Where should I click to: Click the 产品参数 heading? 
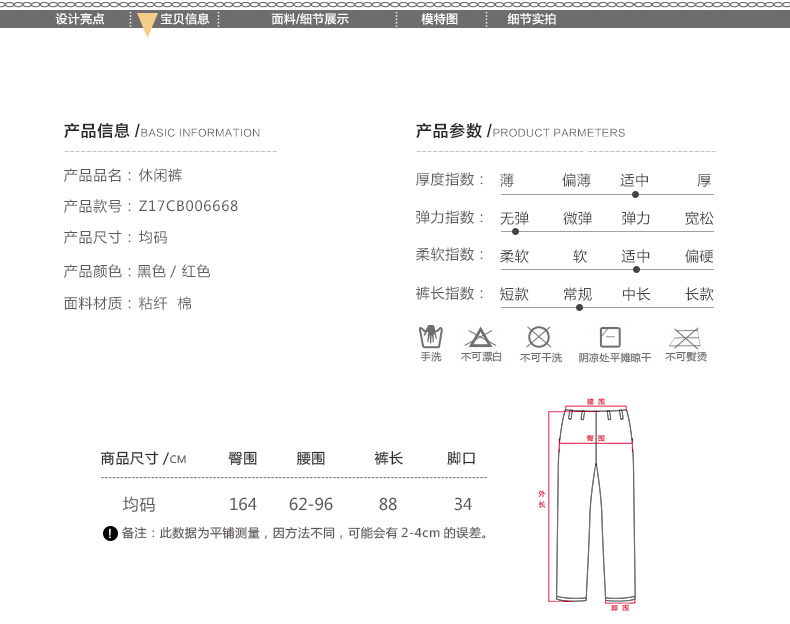[520, 131]
